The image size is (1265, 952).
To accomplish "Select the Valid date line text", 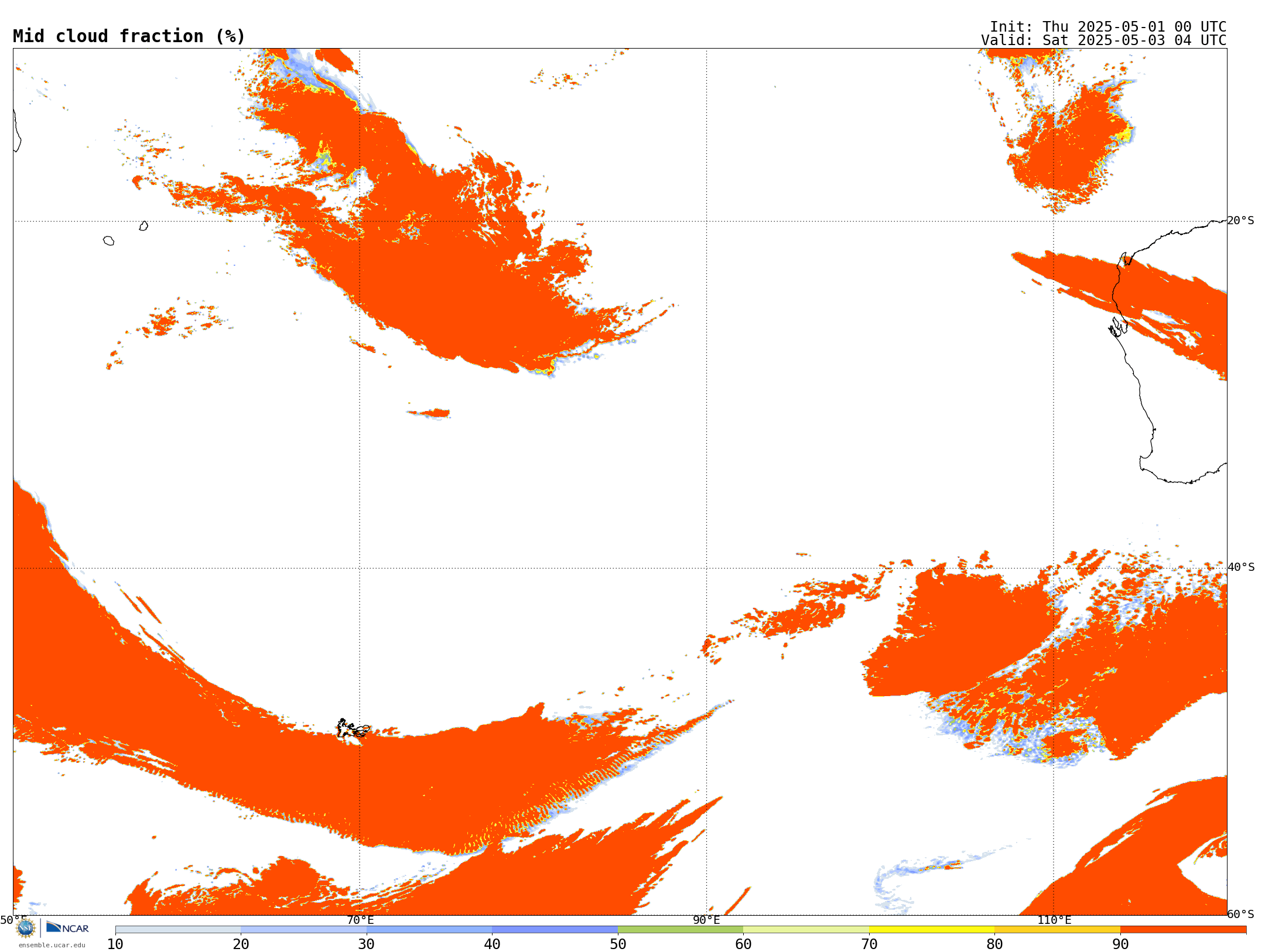I will (x=1104, y=40).
